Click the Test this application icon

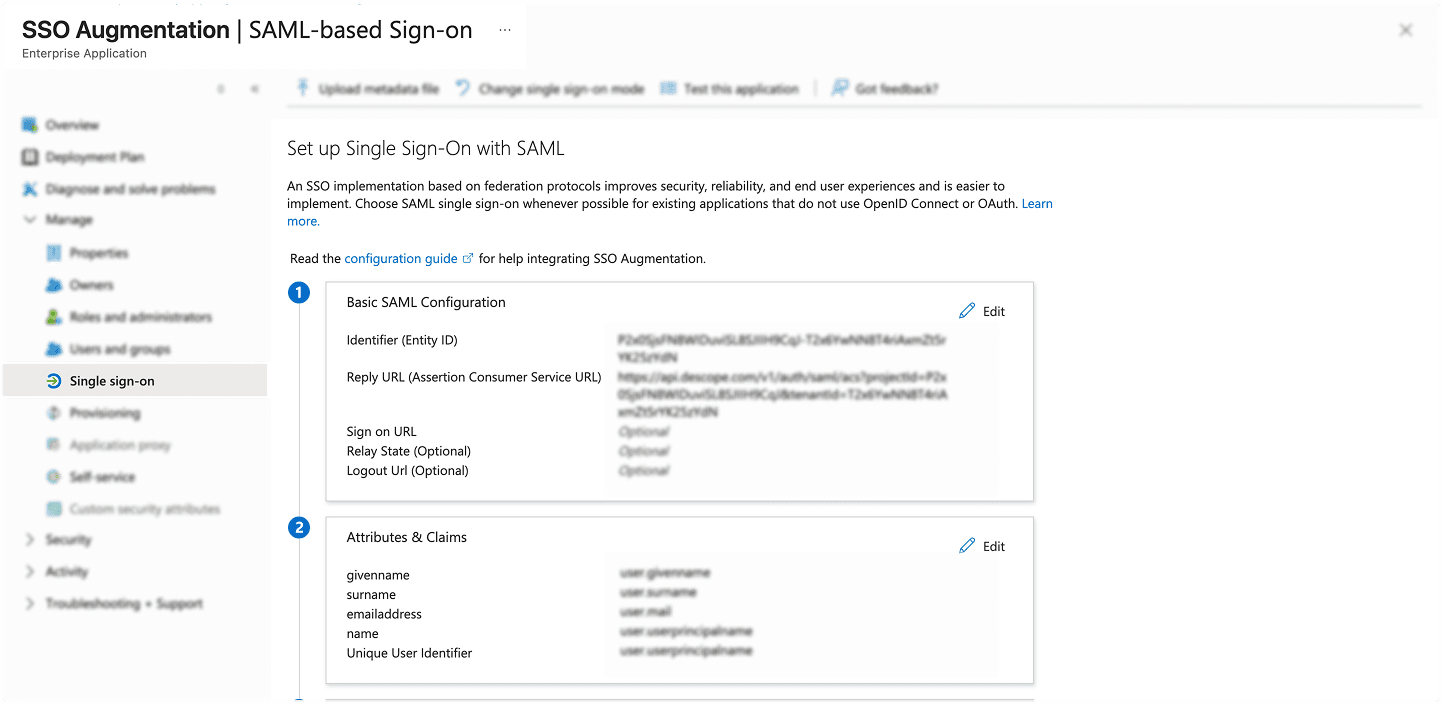[668, 89]
